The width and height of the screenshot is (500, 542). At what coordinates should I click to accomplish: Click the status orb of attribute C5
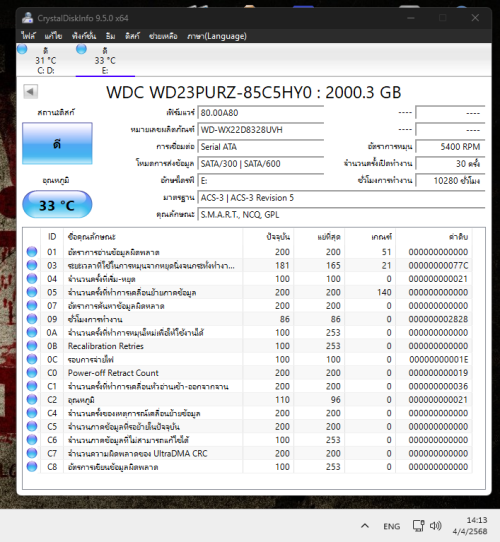[32, 427]
